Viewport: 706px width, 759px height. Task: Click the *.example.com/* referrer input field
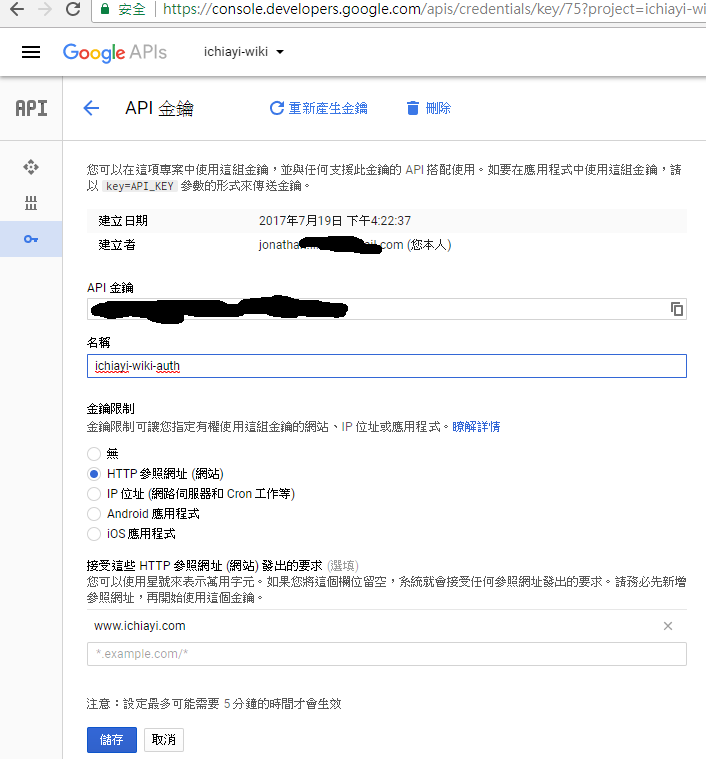387,654
